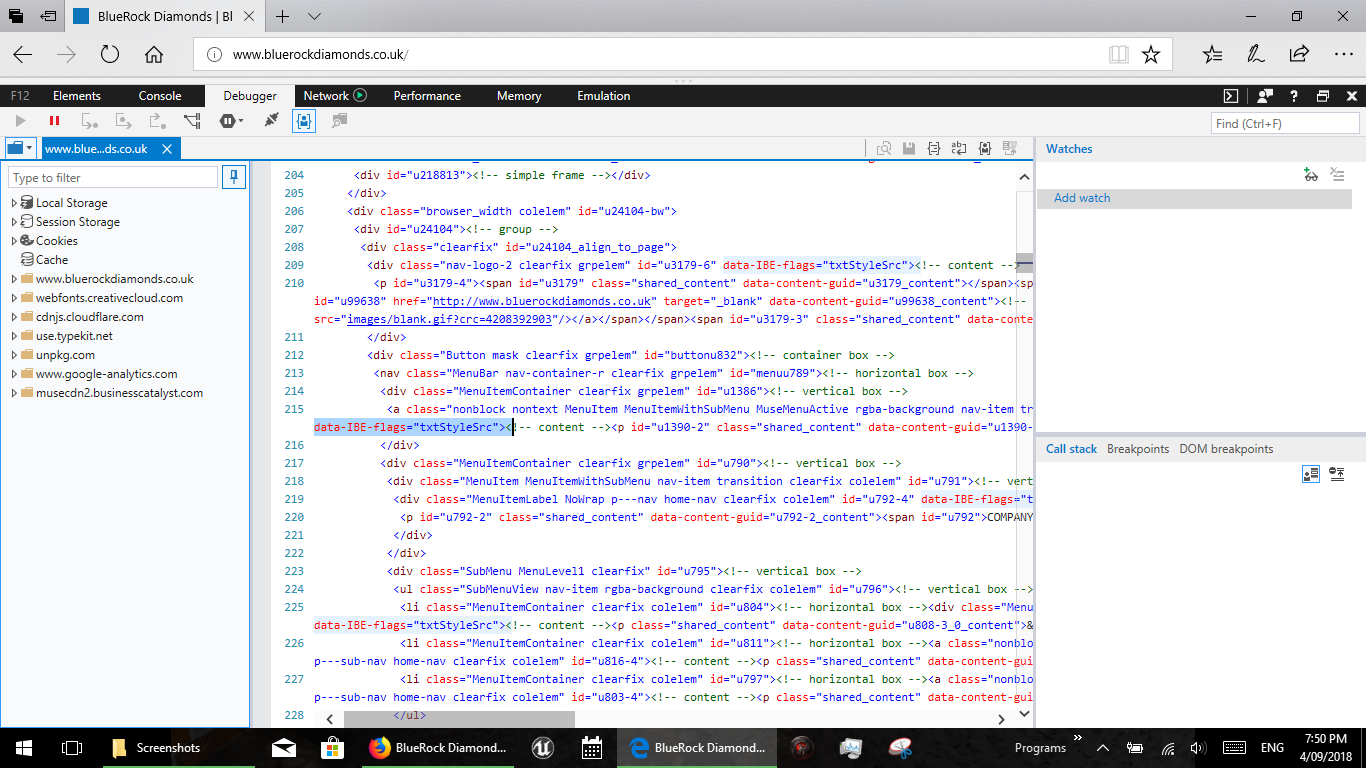Select the Cache item in the tree
This screenshot has width=1366, height=768.
point(44,260)
